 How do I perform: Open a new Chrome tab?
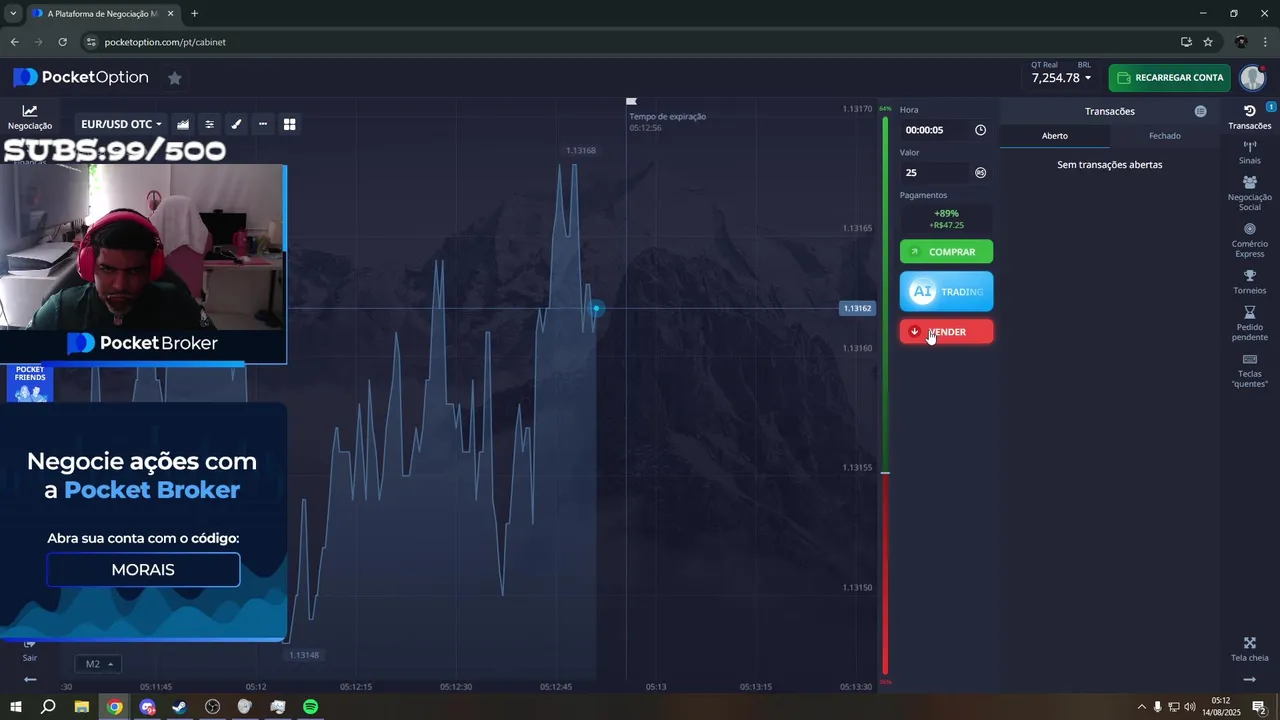194,14
